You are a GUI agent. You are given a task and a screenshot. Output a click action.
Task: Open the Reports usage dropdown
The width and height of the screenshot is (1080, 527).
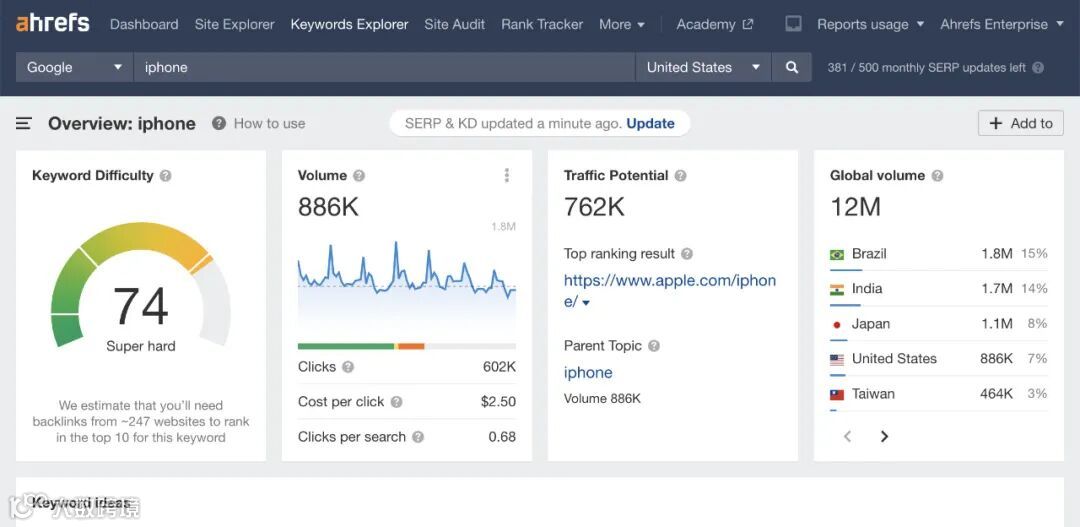pyautogui.click(x=871, y=24)
